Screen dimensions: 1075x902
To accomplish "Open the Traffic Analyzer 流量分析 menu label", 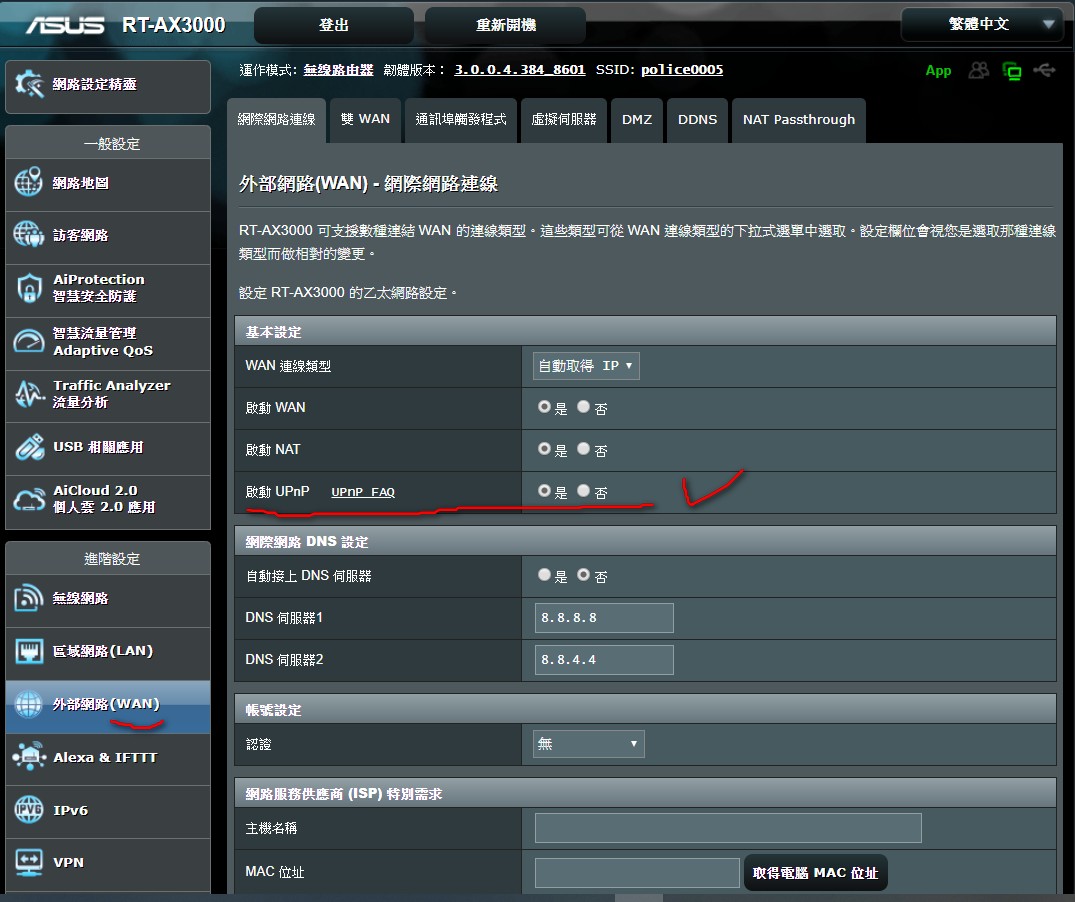I will (x=112, y=393).
